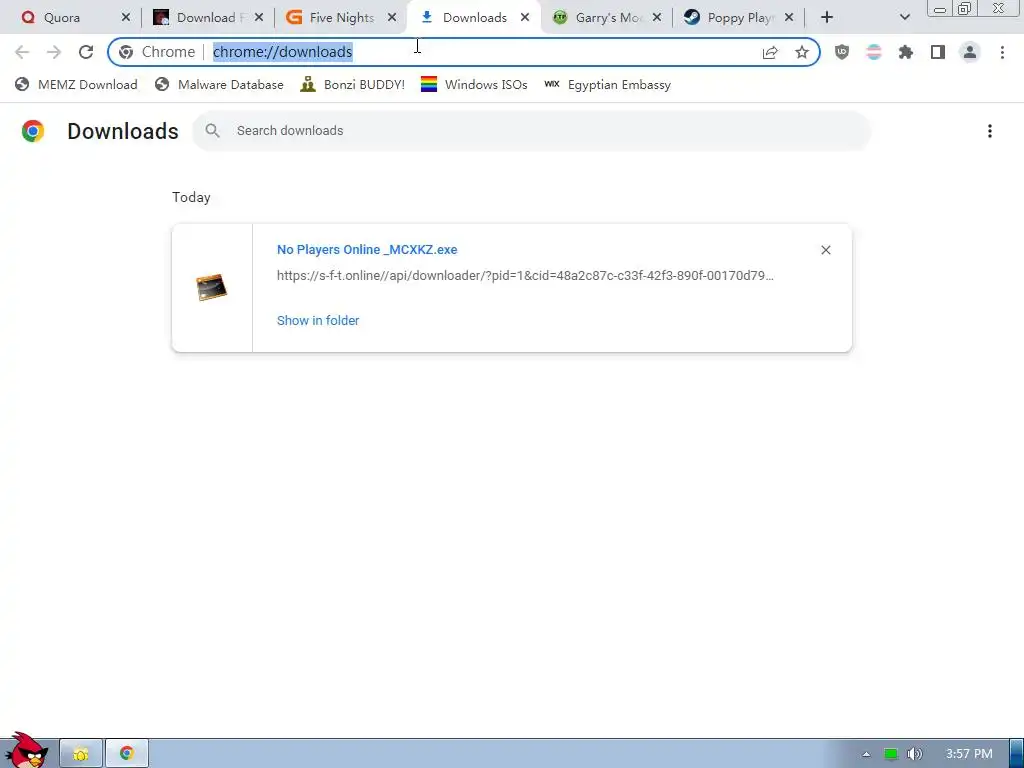
Task: Show hidden system tray icons
Action: (x=866, y=754)
